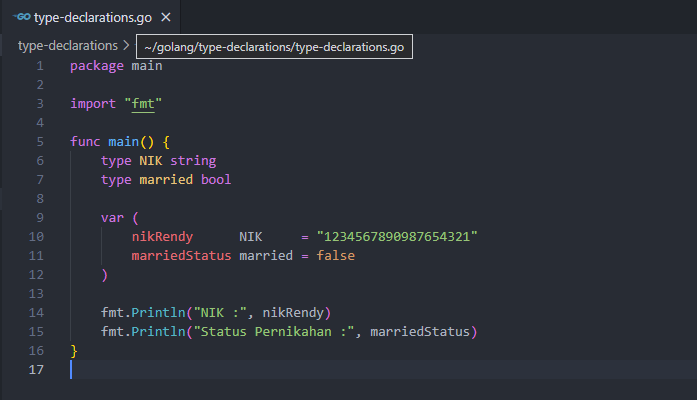Click the "nikRendy" variable on line 10

(x=162, y=237)
